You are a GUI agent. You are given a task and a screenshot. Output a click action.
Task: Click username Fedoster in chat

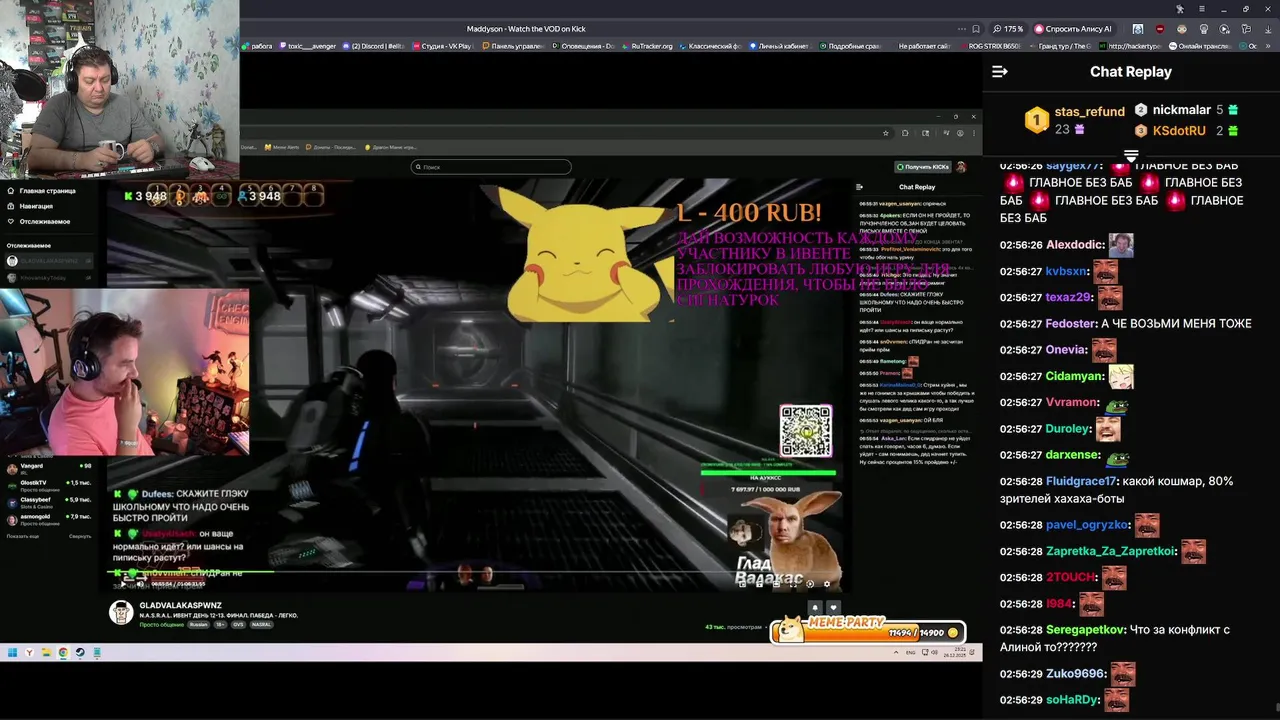[x=1070, y=324]
